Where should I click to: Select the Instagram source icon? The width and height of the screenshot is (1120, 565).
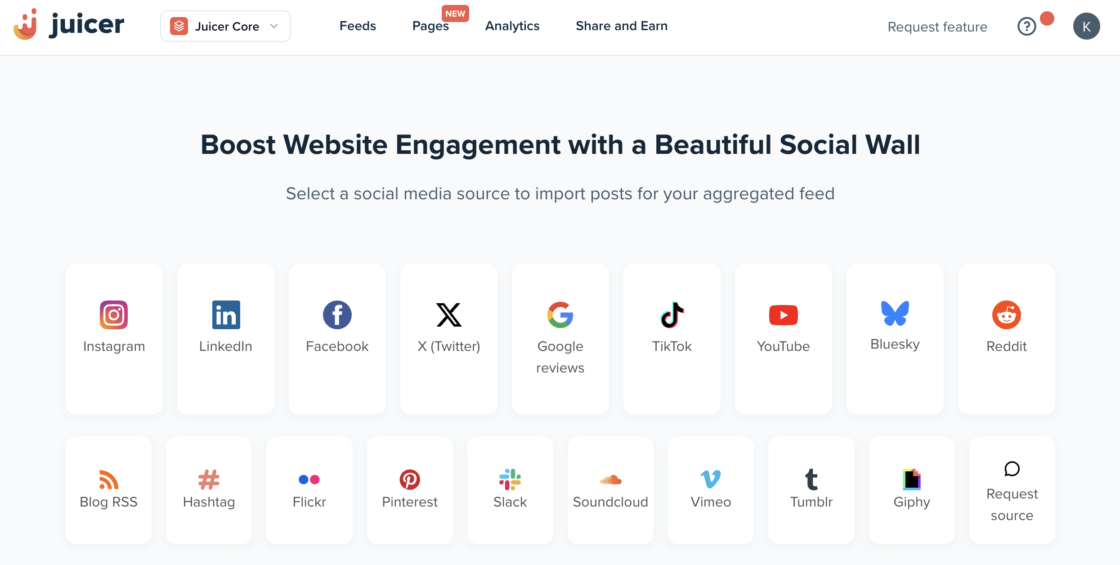coord(114,315)
